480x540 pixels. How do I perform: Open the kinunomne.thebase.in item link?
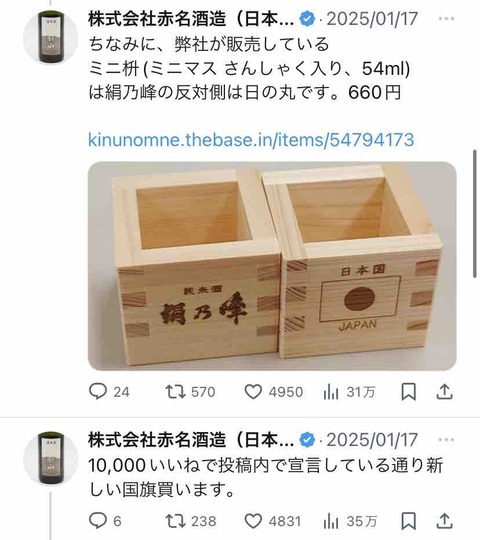coord(251,140)
